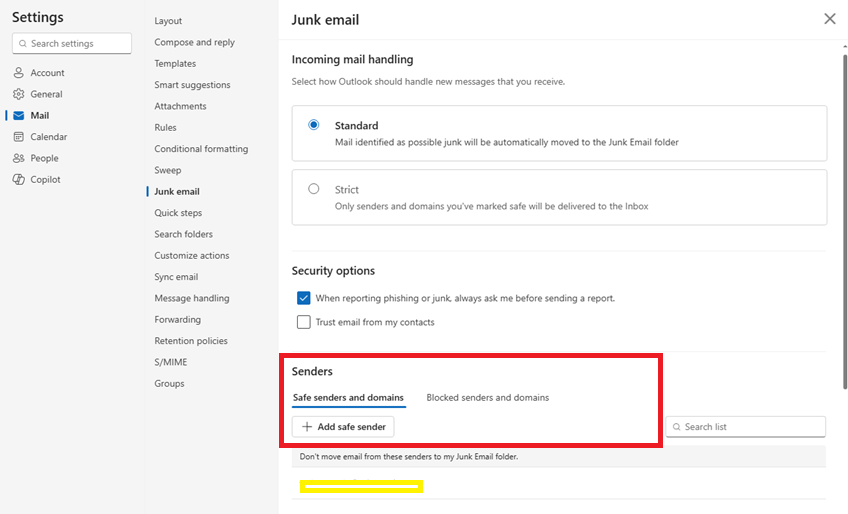Focus the Search list field
Screen dimensions: 848x514
pyautogui.click(x=745, y=427)
